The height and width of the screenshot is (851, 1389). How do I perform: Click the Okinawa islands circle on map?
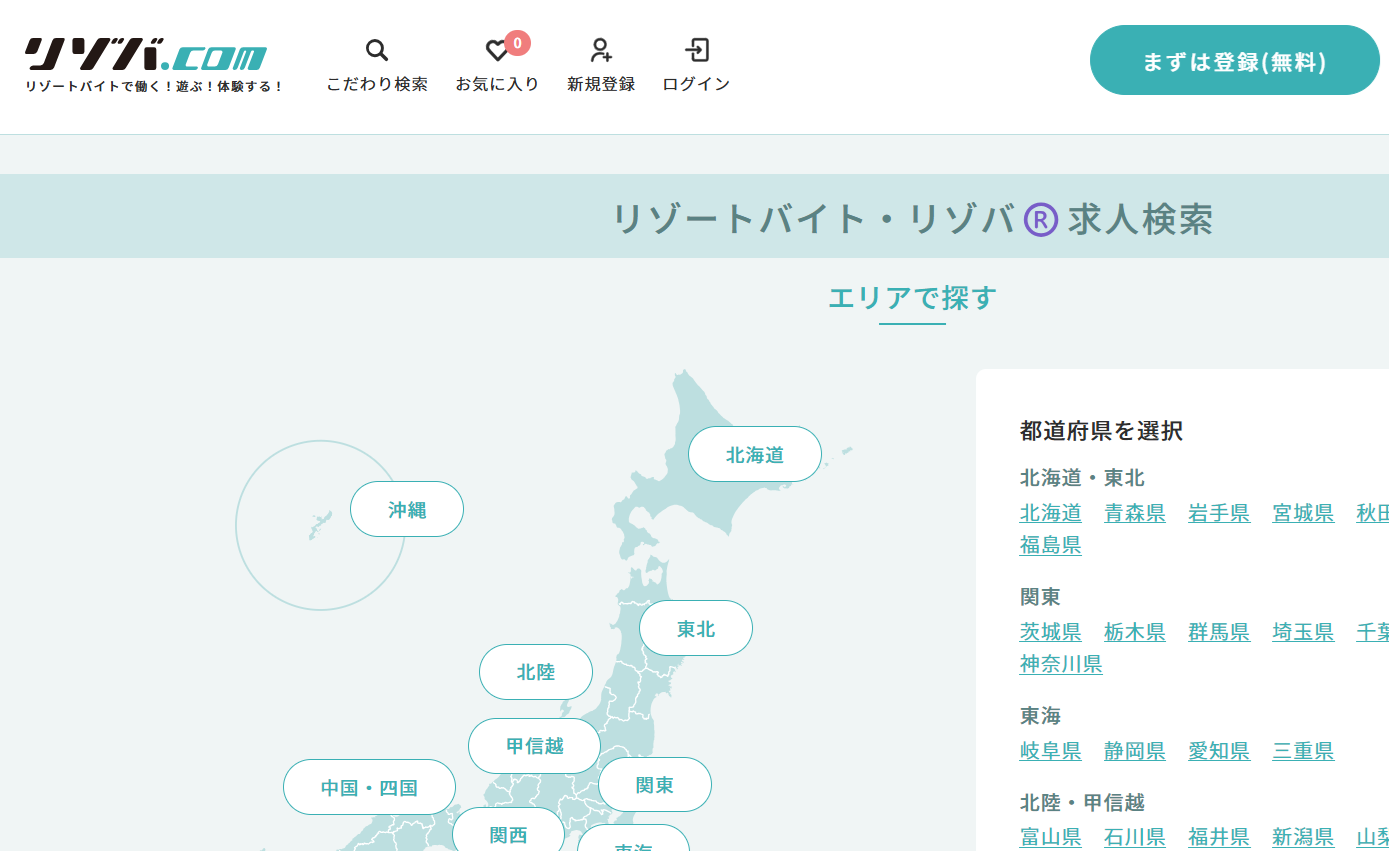pos(318,527)
